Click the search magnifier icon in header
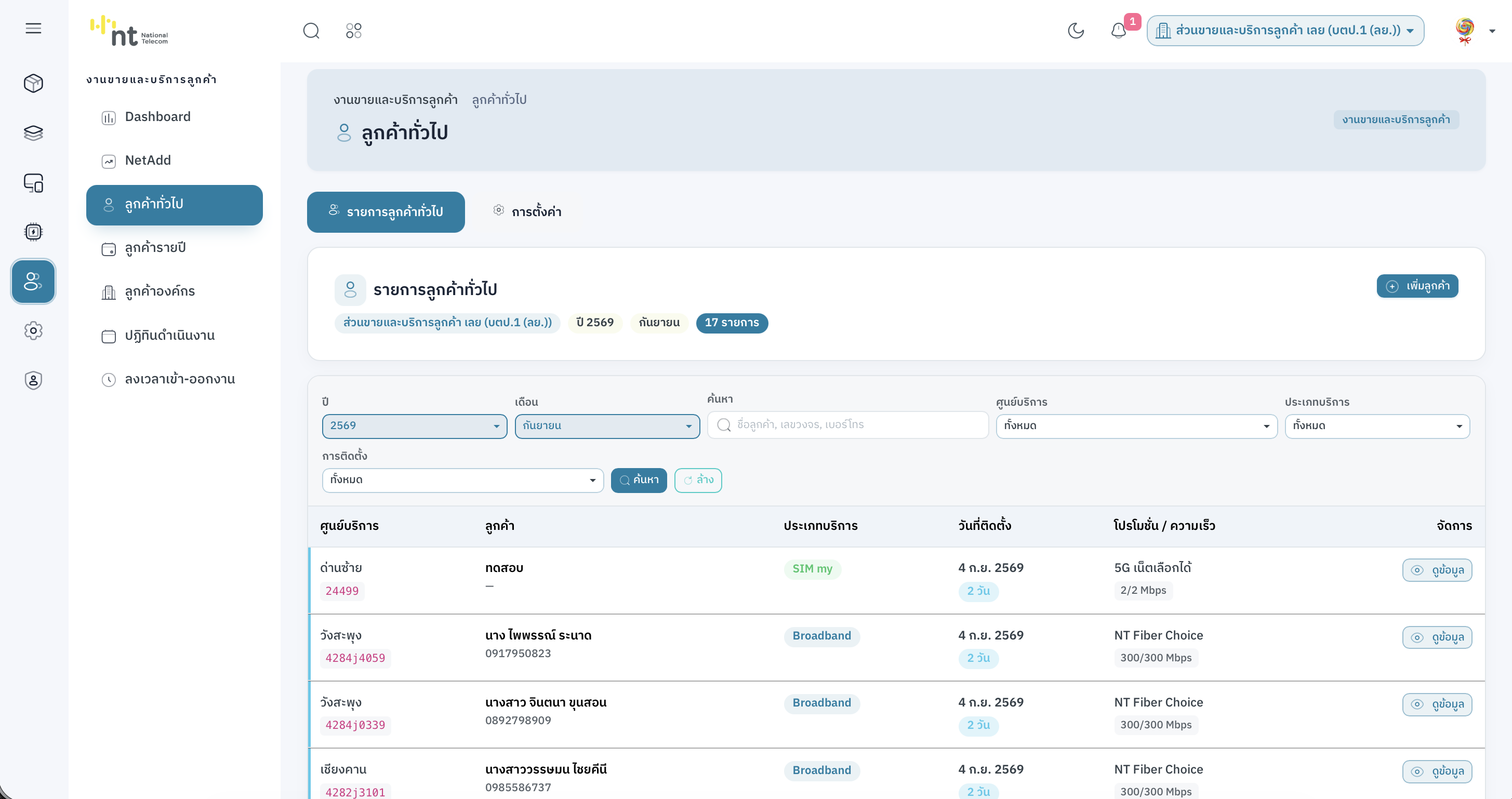This screenshot has height=799, width=1512. [x=311, y=31]
